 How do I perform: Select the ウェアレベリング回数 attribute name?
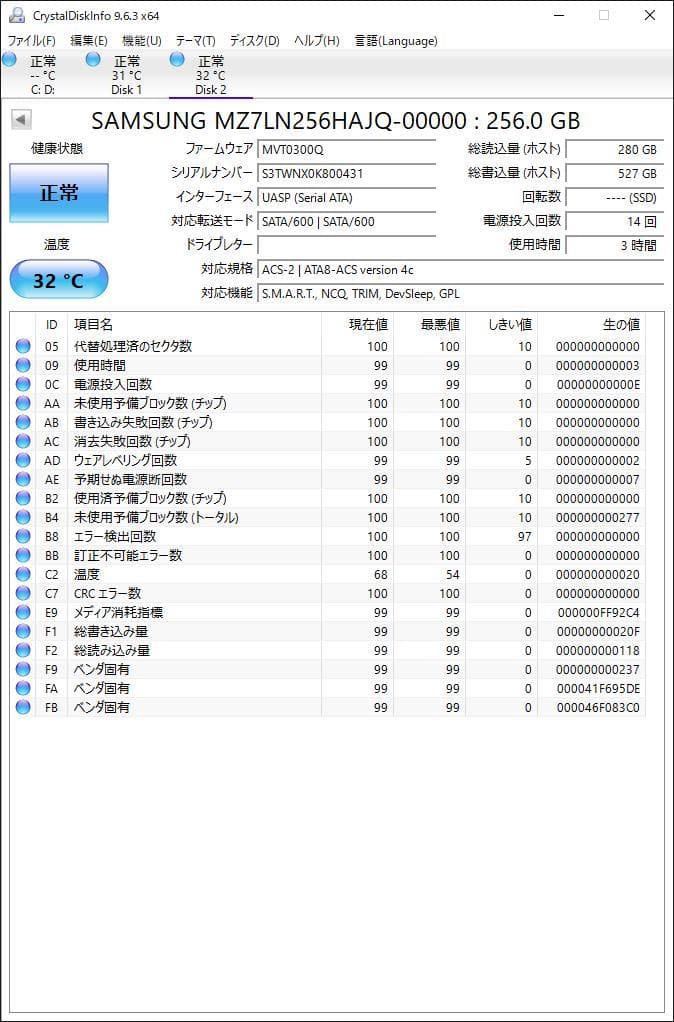125,460
